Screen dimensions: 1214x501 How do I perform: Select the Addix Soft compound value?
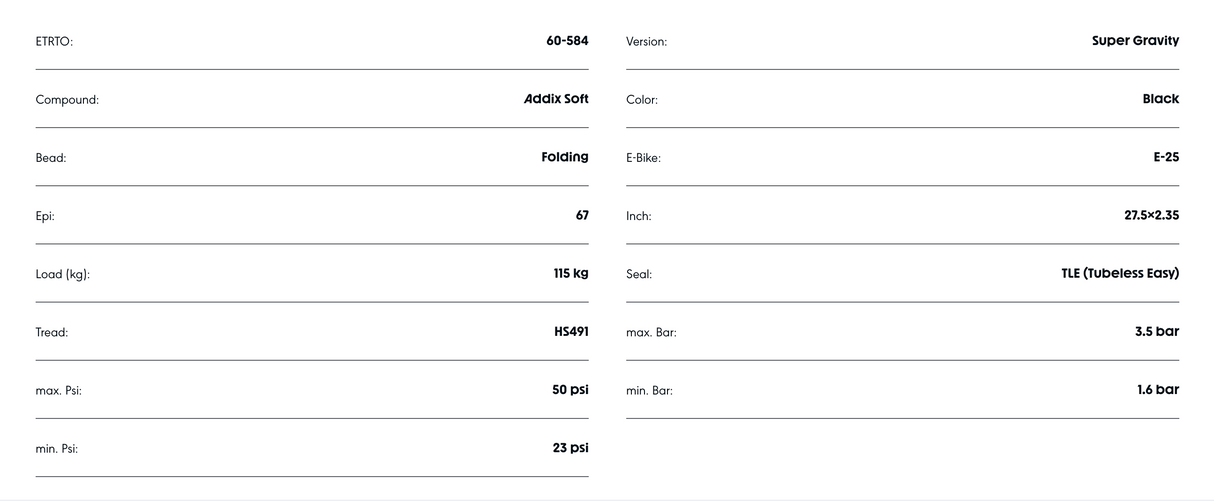pyautogui.click(x=556, y=99)
